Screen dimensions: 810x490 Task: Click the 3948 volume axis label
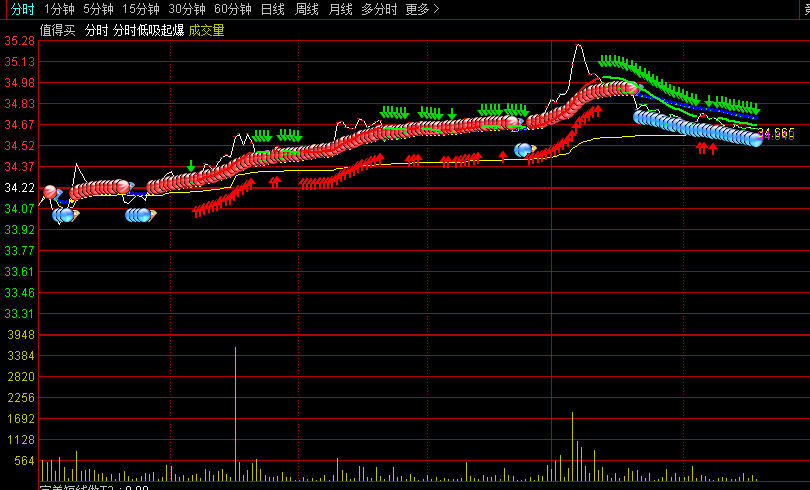coord(21,335)
